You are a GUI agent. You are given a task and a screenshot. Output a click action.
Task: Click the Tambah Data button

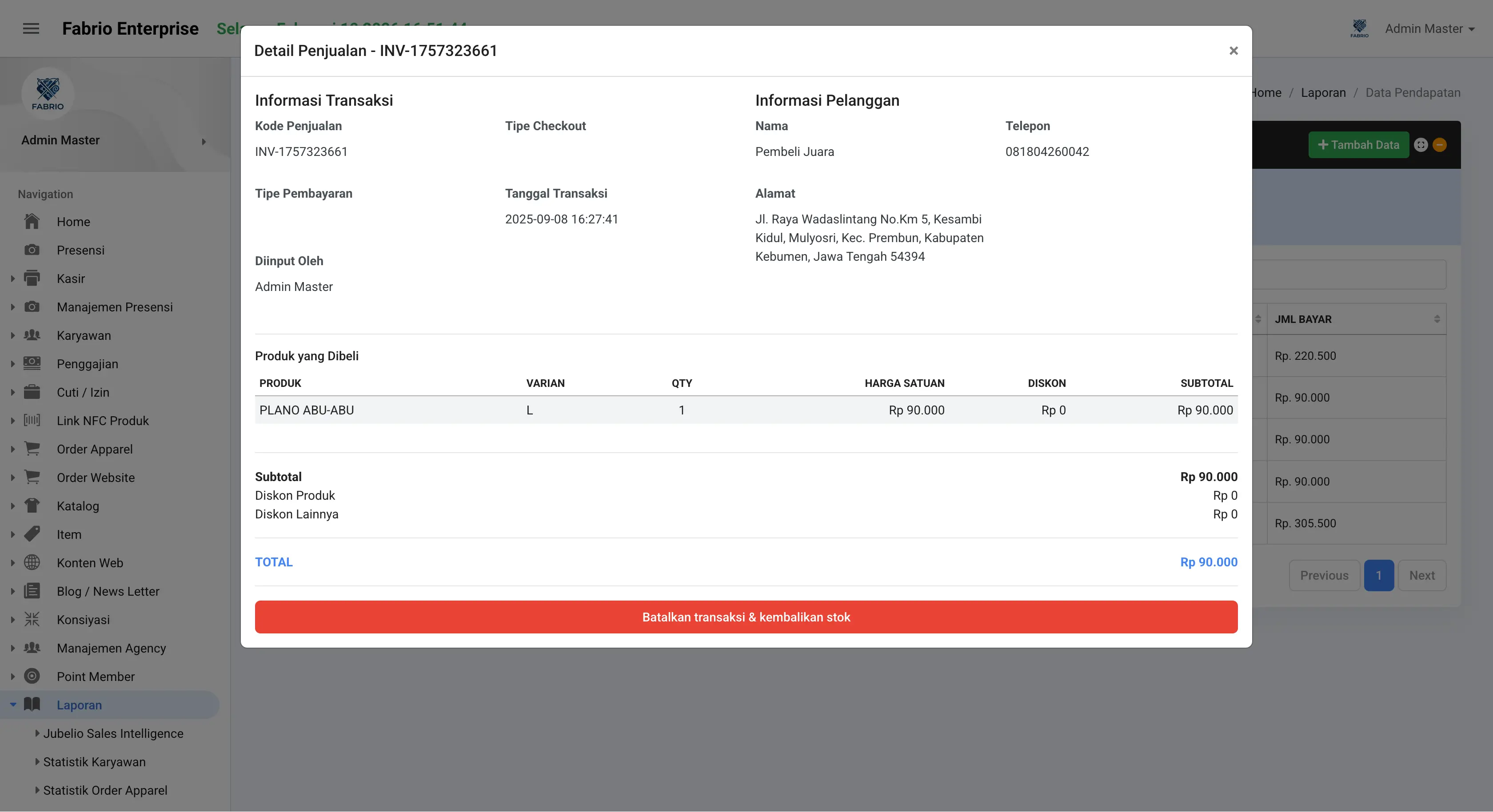(x=1358, y=145)
